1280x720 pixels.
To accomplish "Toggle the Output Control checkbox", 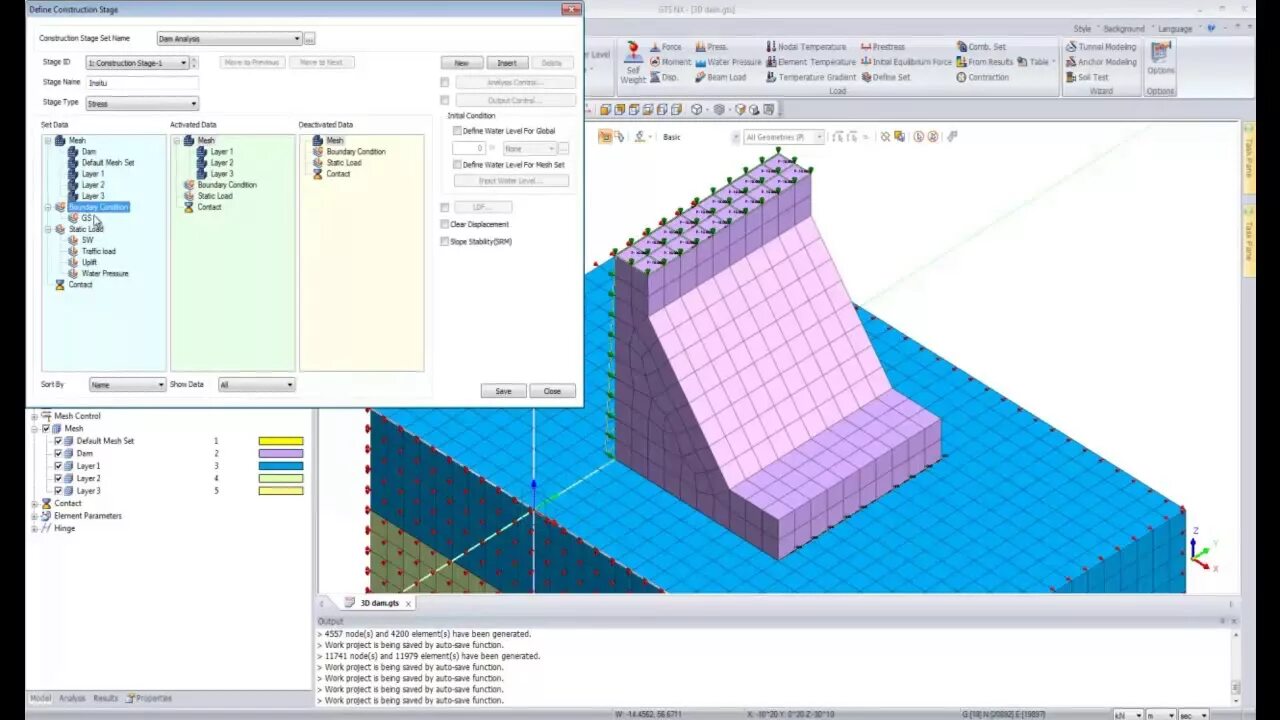I will [x=445, y=100].
